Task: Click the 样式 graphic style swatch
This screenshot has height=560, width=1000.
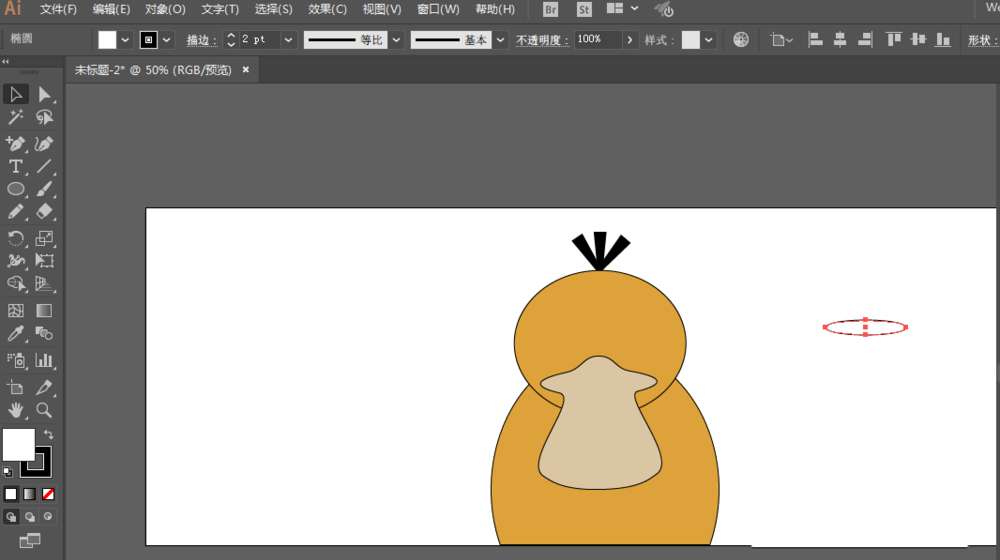Action: pyautogui.click(x=691, y=40)
